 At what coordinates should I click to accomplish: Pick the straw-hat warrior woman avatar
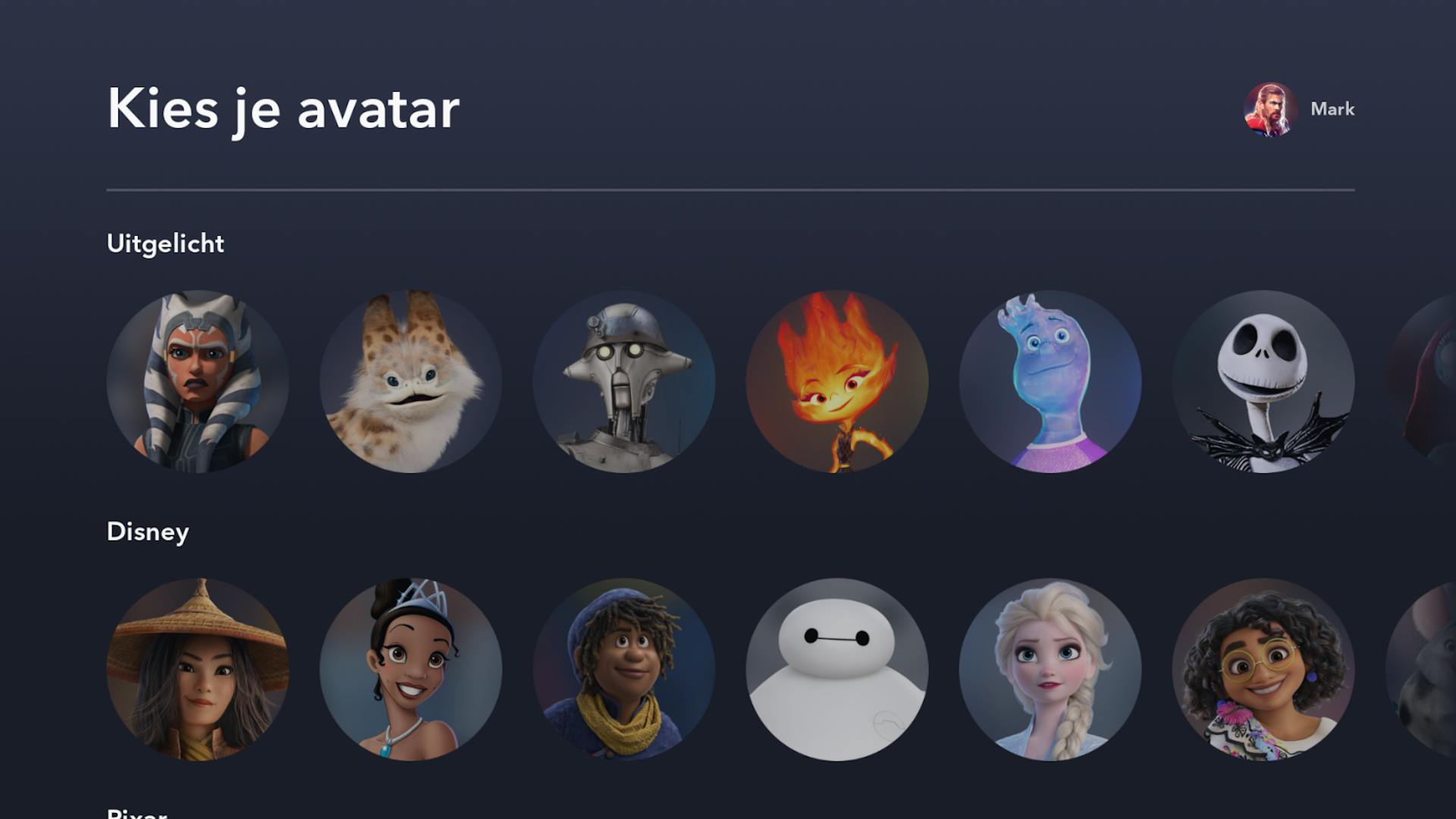pos(198,670)
